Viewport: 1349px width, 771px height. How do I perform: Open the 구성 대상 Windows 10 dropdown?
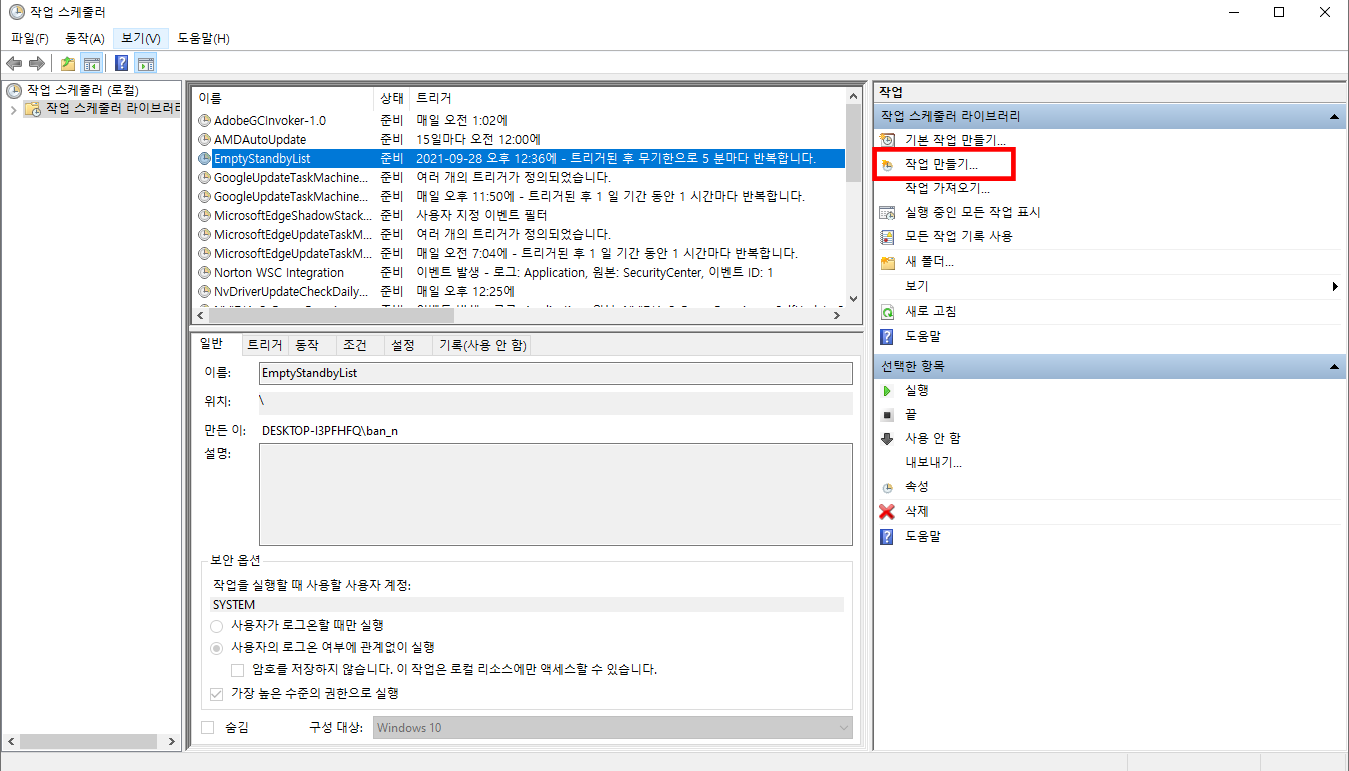pyautogui.click(x=613, y=728)
